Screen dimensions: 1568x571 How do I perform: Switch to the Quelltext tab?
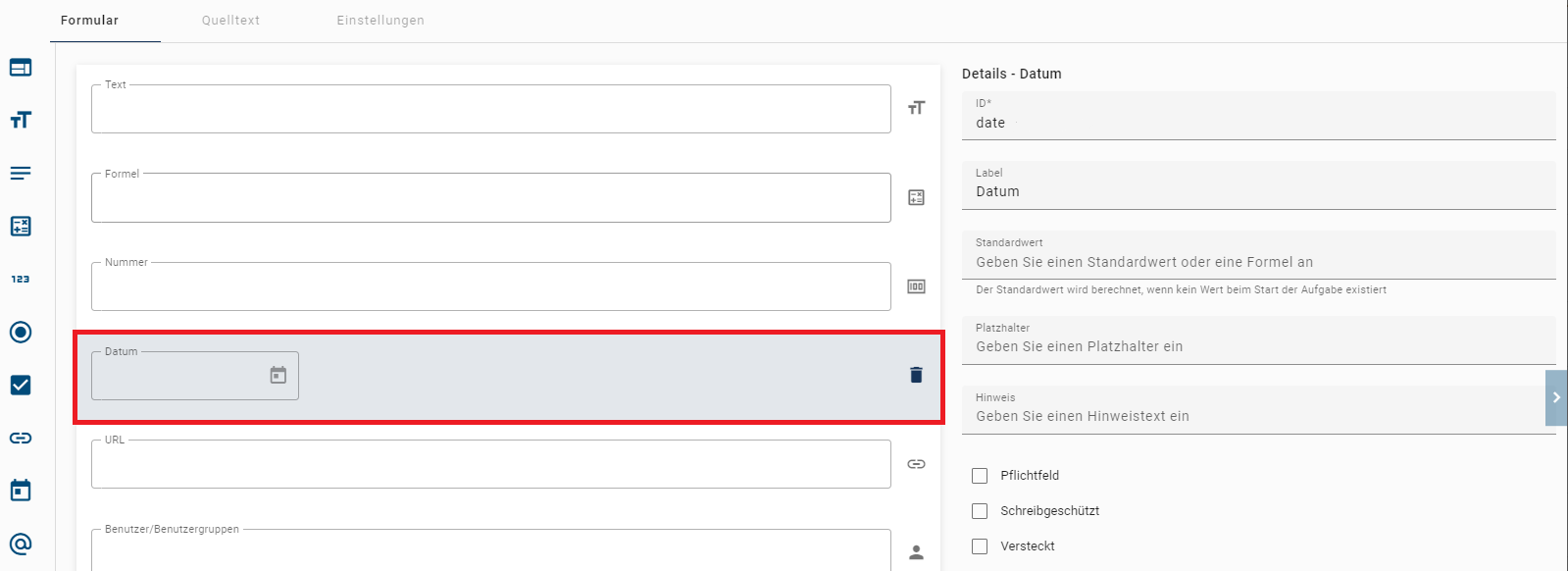230,21
